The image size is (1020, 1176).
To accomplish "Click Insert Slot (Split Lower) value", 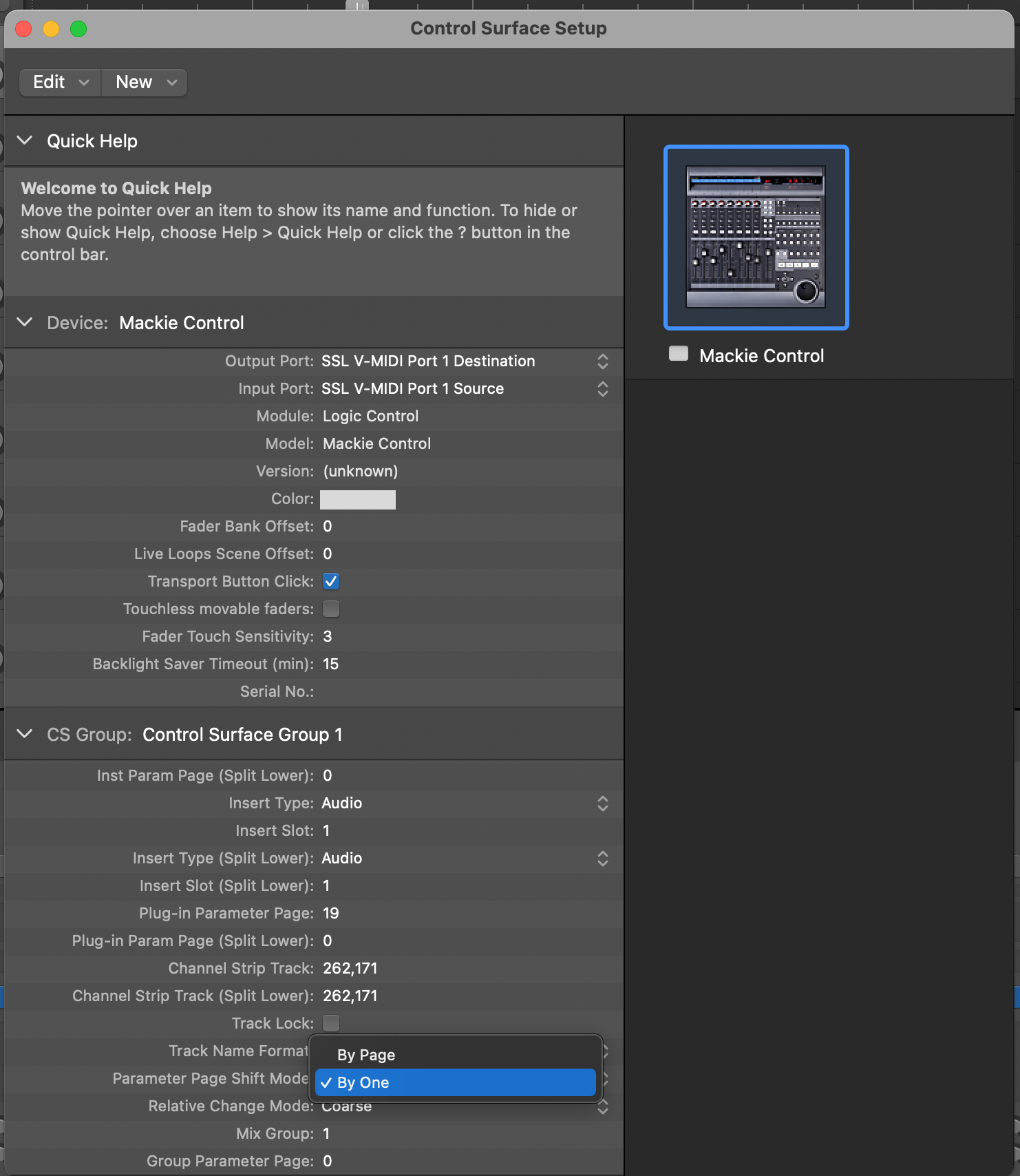I will [x=326, y=886].
